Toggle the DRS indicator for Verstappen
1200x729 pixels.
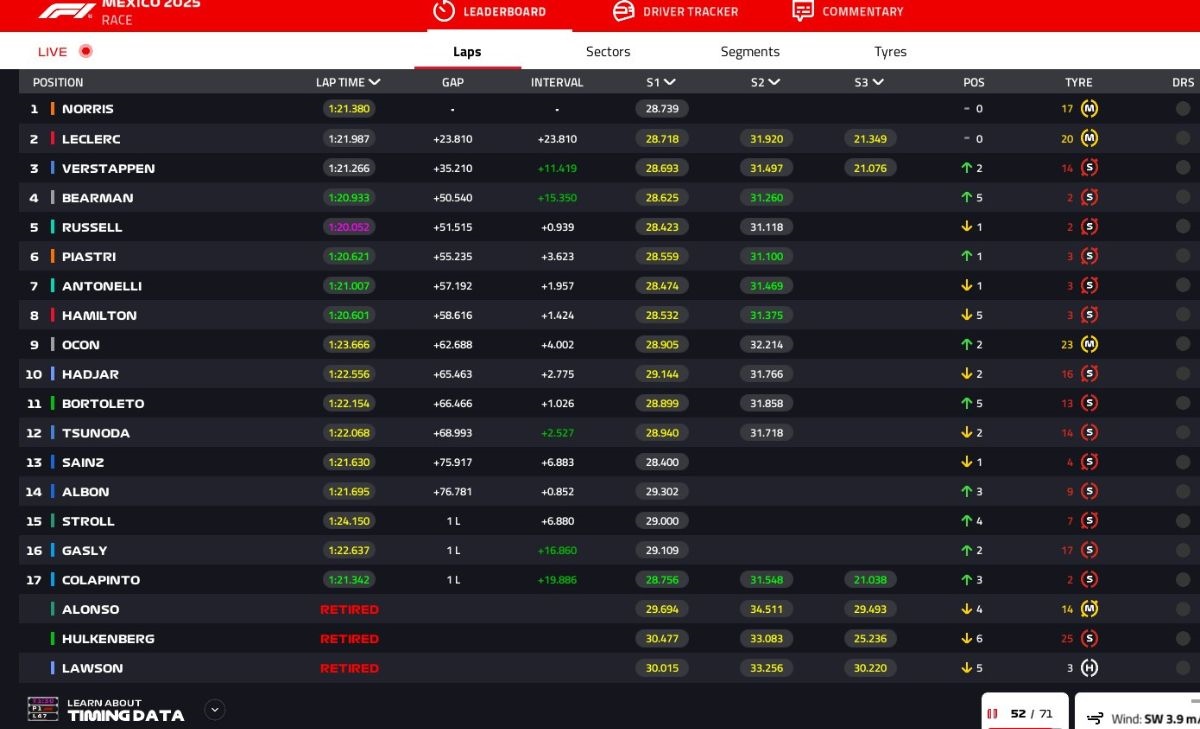click(1183, 168)
